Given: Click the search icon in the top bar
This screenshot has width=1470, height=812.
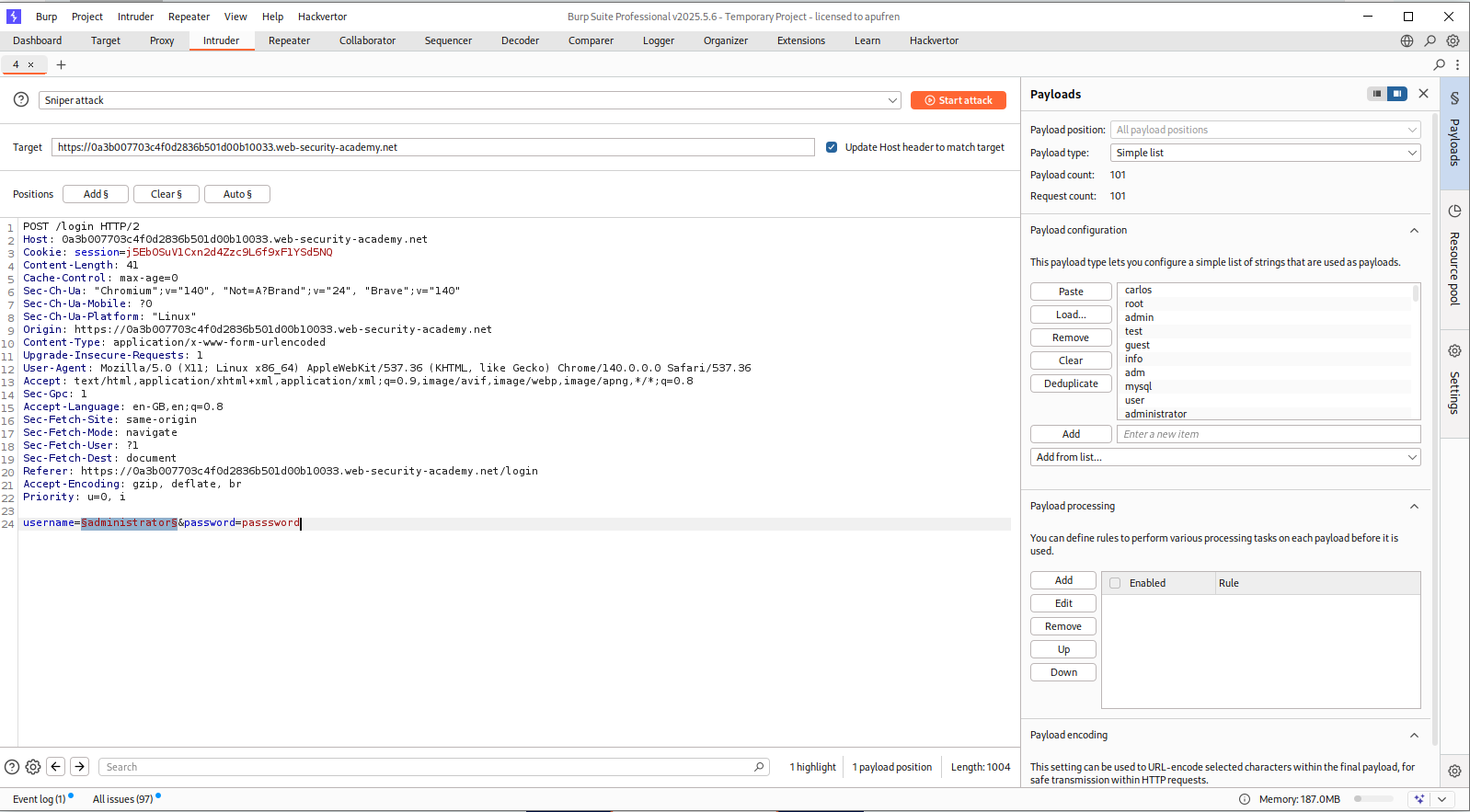Looking at the screenshot, I should 1430,40.
